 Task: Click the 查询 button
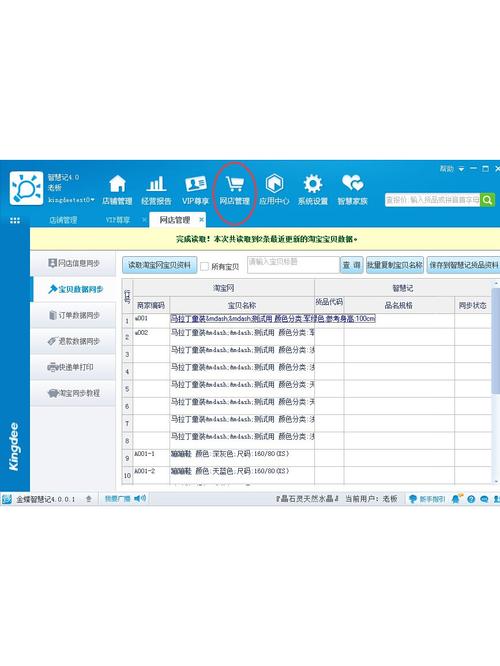coord(352,265)
